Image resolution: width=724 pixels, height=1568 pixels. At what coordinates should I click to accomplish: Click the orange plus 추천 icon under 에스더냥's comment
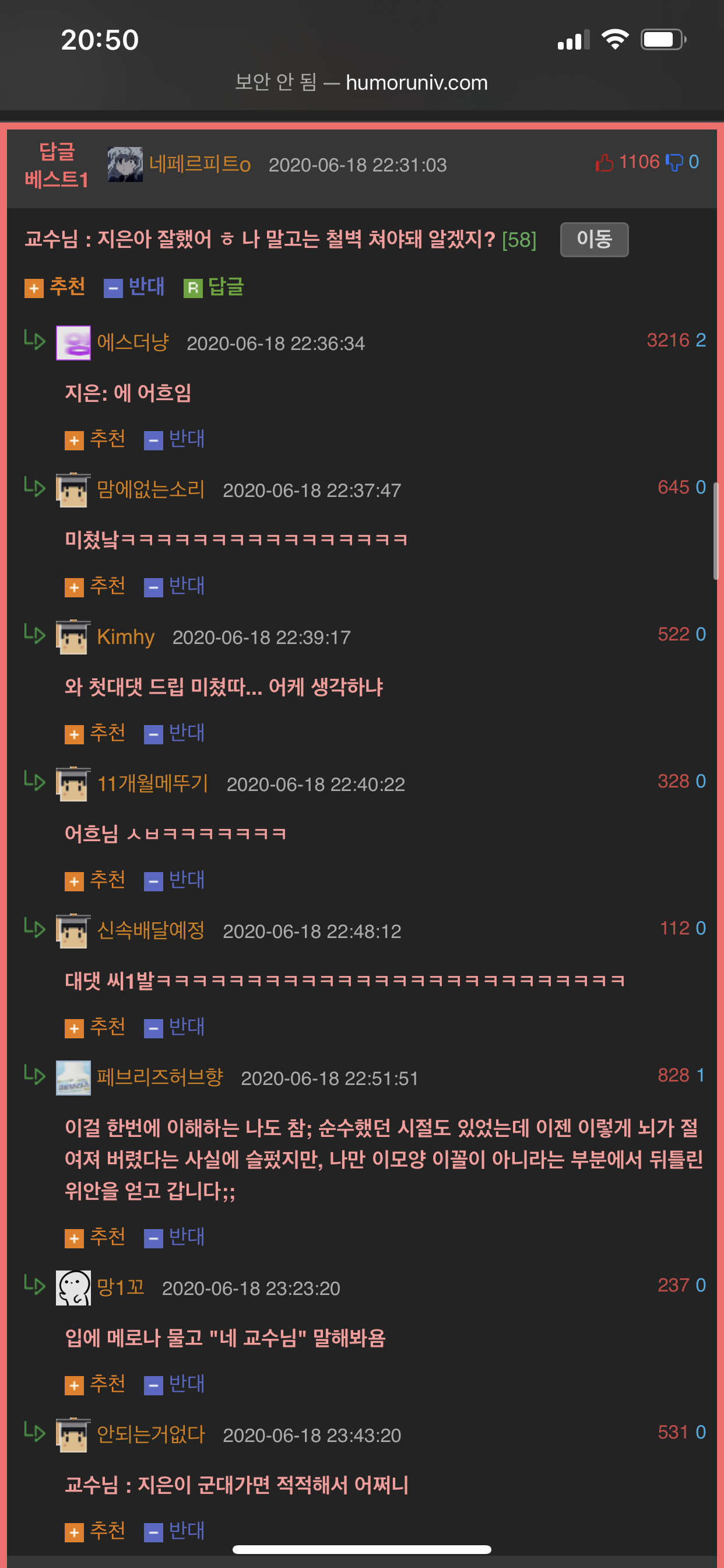(74, 440)
